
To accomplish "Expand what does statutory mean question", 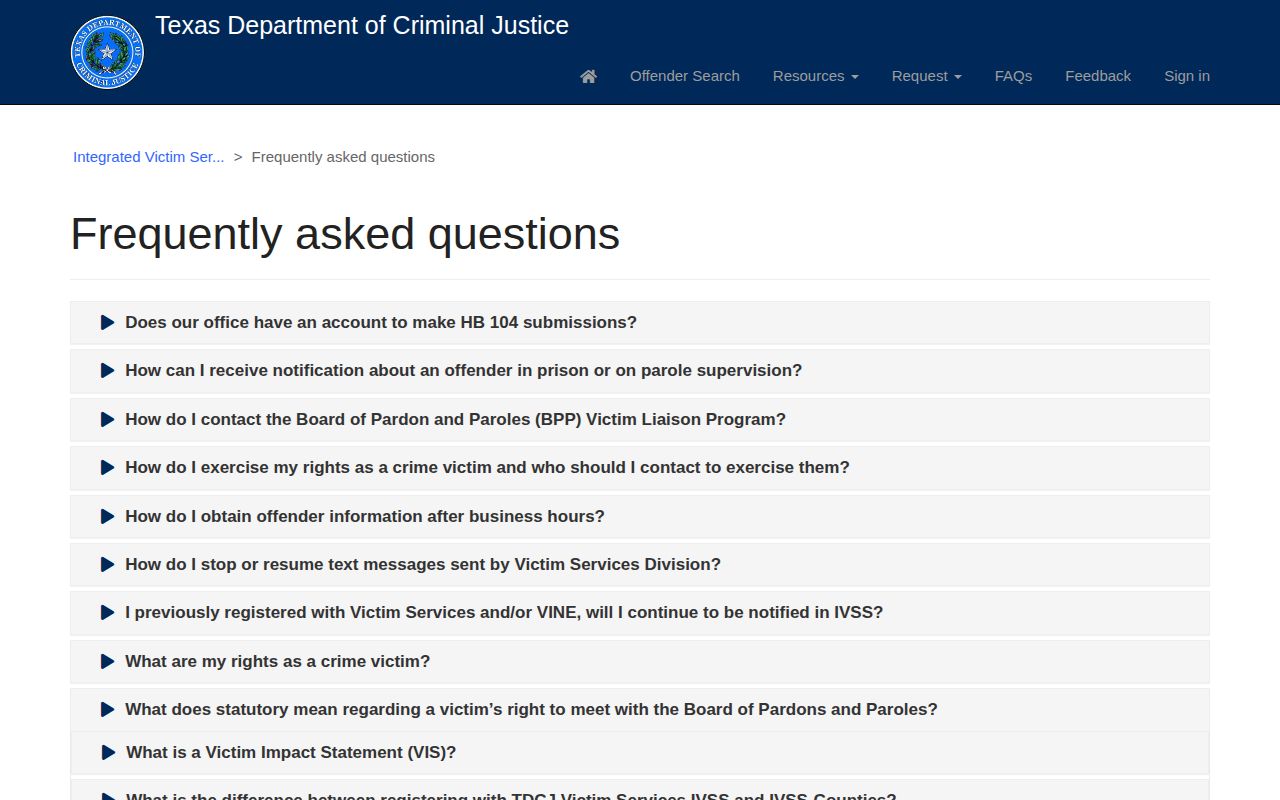I will (640, 709).
